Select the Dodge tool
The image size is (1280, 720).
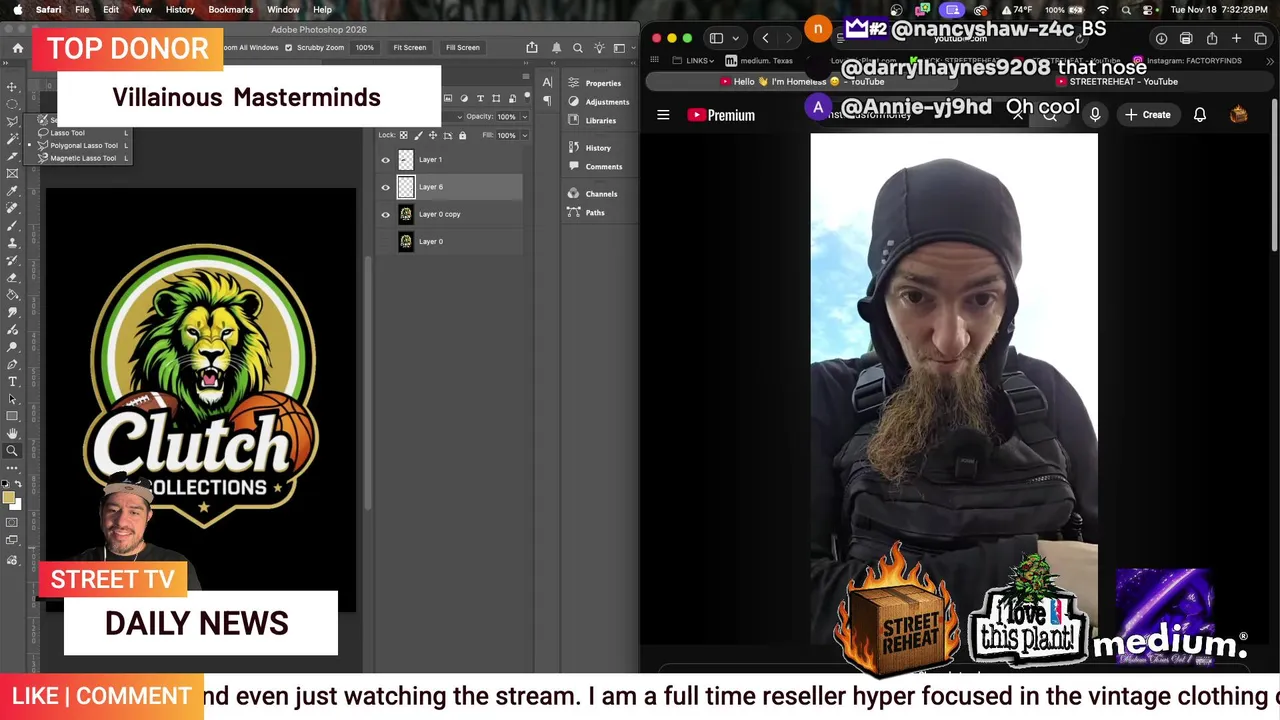coord(12,347)
